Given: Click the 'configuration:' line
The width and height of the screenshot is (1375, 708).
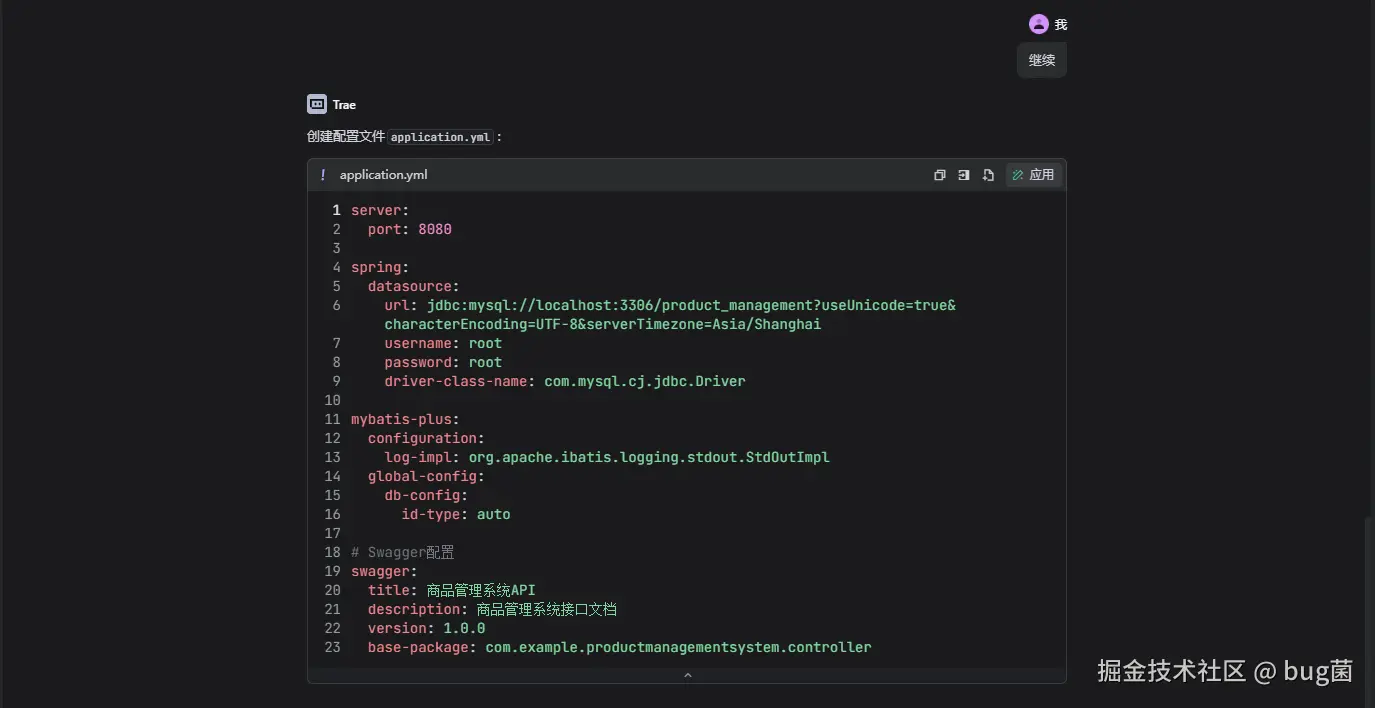Looking at the screenshot, I should [426, 438].
